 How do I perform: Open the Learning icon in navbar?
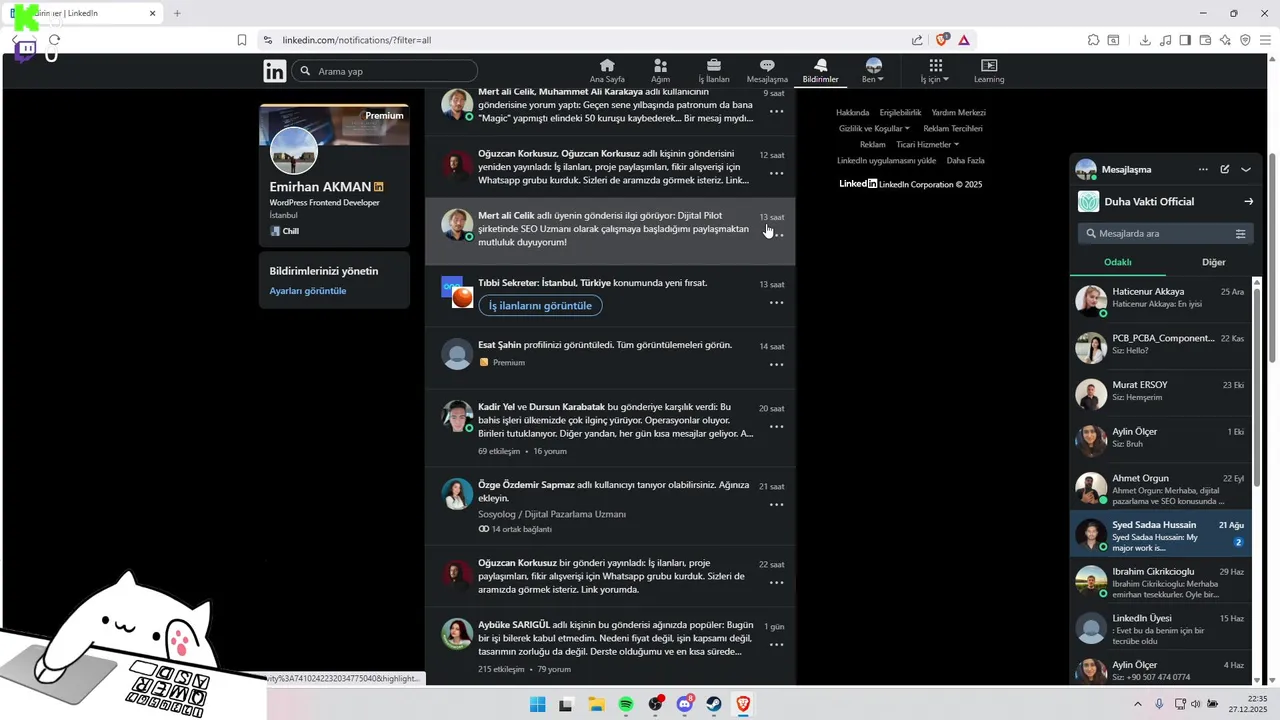989,71
